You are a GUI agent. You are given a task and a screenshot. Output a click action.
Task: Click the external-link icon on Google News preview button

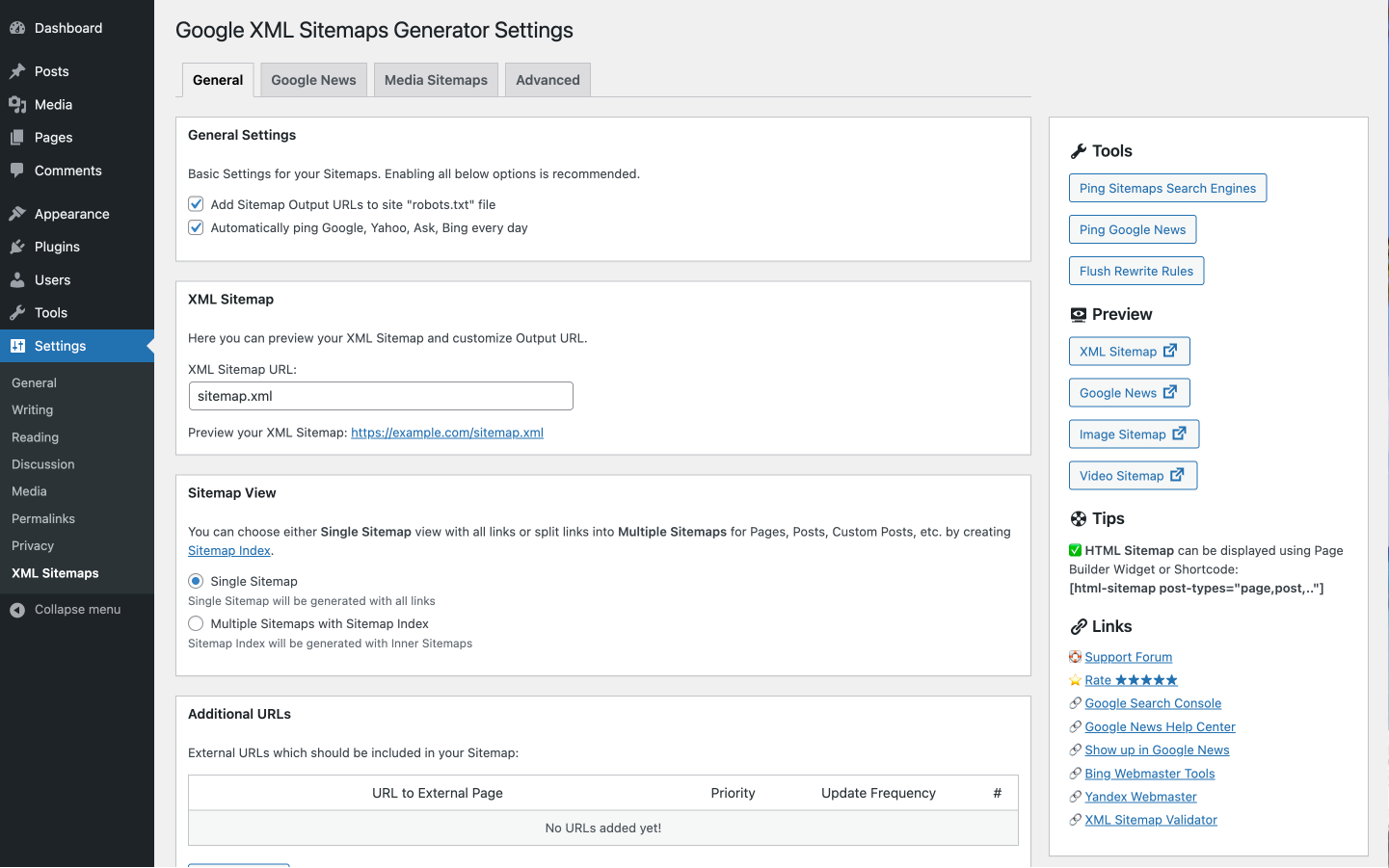point(1170,392)
